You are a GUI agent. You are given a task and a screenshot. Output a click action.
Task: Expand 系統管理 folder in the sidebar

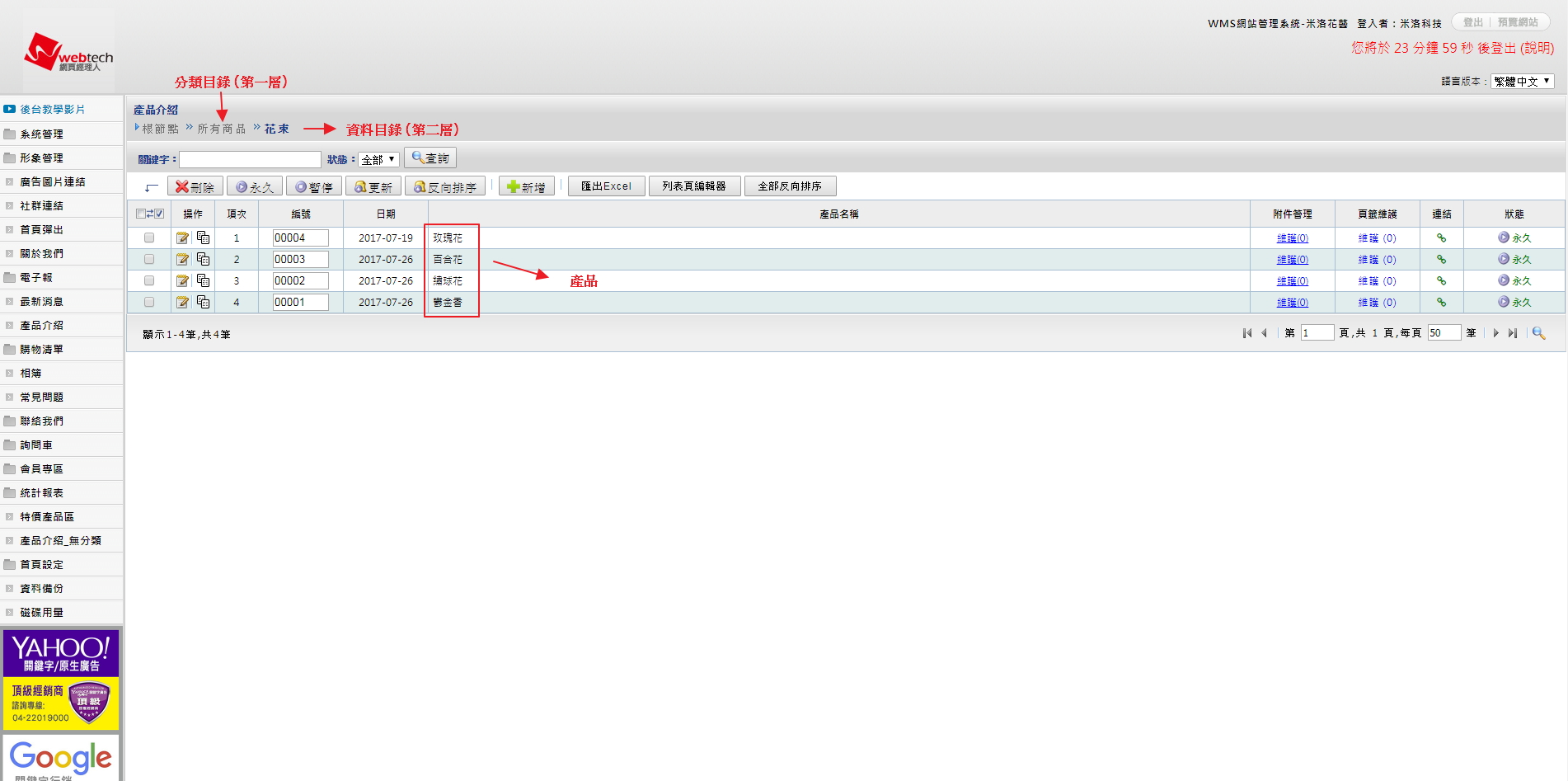(x=41, y=134)
